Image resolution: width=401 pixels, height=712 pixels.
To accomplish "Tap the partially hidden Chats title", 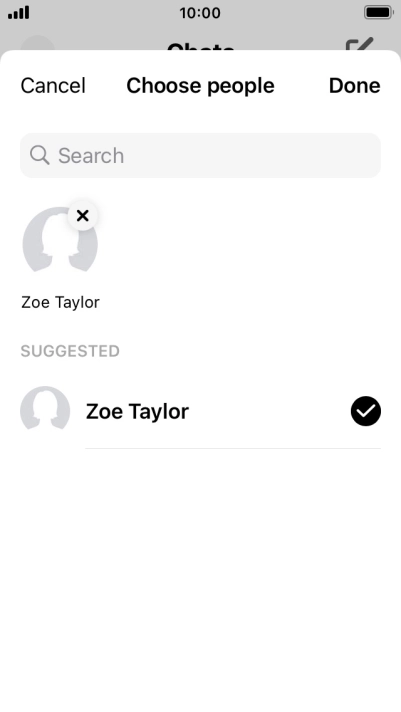I will tap(200, 46).
